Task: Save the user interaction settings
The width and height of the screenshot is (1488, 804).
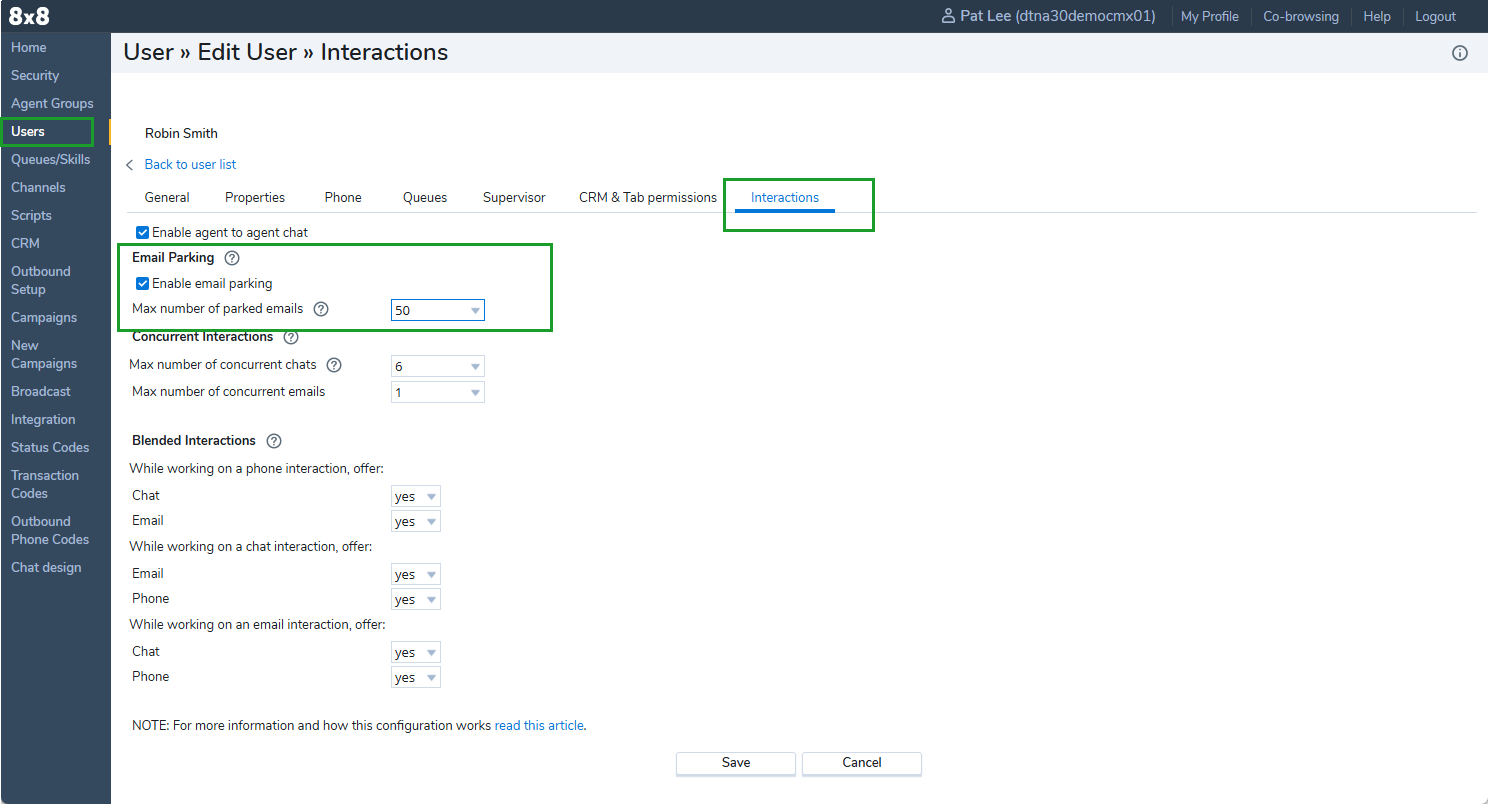Action: (x=736, y=763)
